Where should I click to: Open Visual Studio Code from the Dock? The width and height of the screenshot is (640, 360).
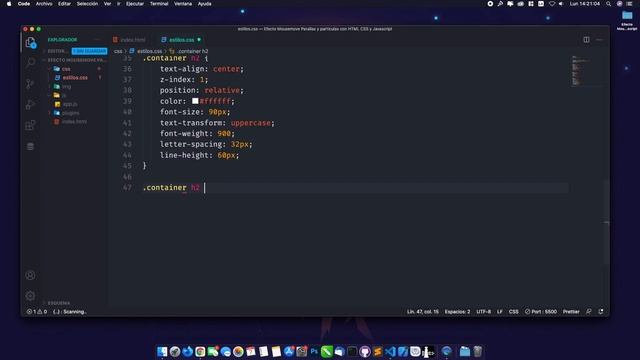tap(390, 351)
